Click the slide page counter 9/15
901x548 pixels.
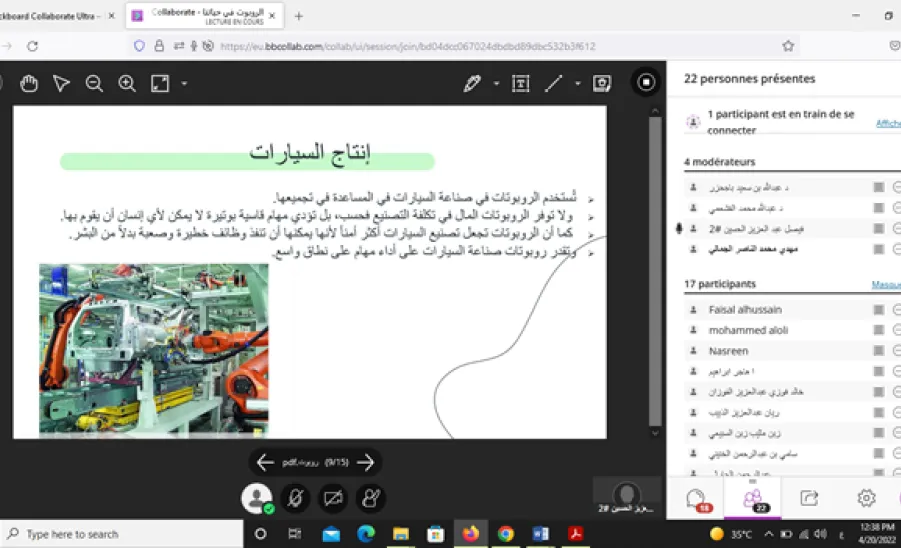tap(337, 462)
